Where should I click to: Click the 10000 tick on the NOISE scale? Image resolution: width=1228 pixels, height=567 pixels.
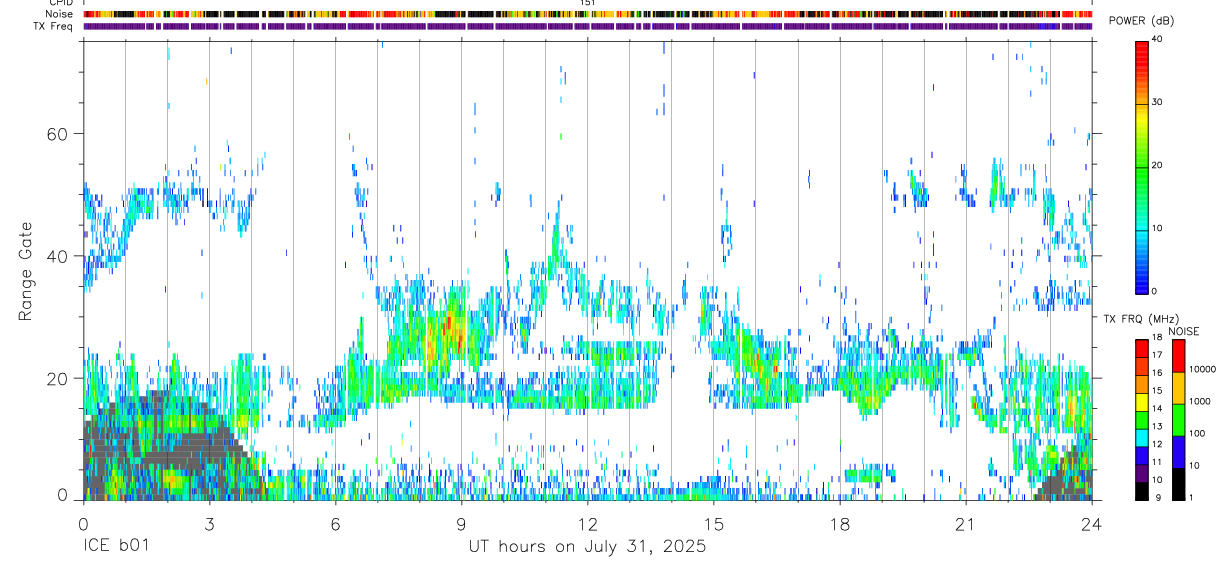pos(1202,369)
